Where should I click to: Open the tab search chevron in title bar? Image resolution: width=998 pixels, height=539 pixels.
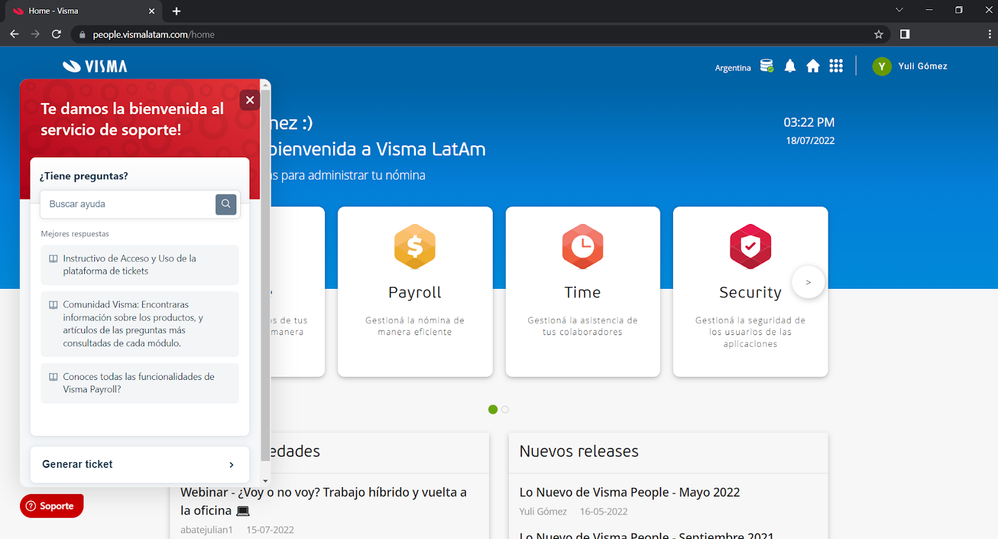coord(899,10)
